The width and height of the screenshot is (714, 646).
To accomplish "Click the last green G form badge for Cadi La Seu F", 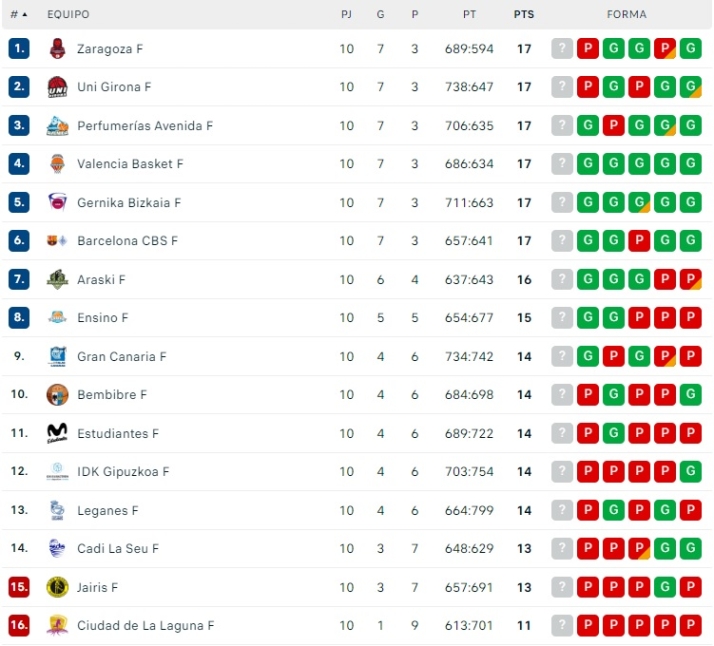I will click(x=690, y=549).
